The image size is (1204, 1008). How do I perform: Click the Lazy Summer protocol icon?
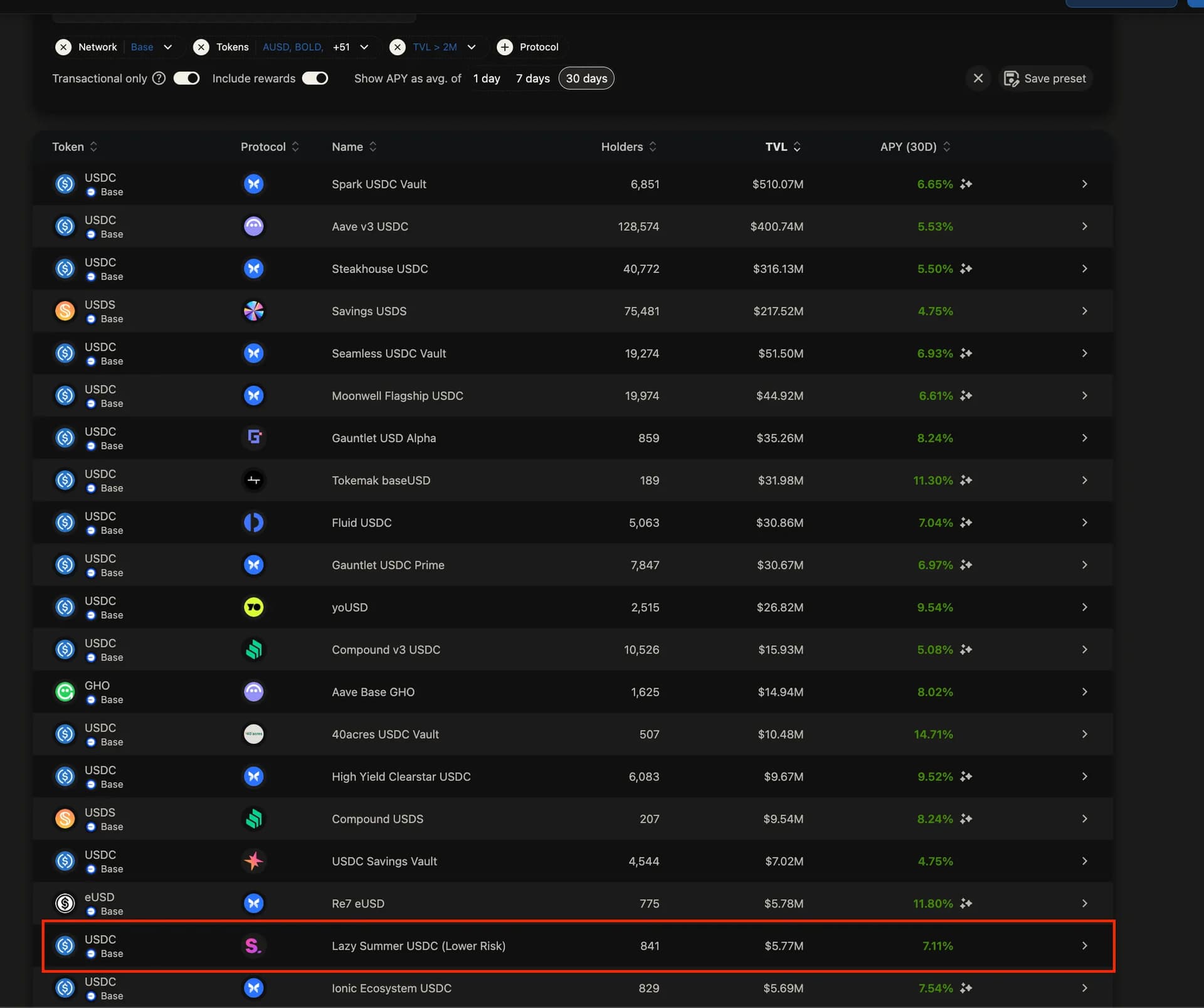253,945
